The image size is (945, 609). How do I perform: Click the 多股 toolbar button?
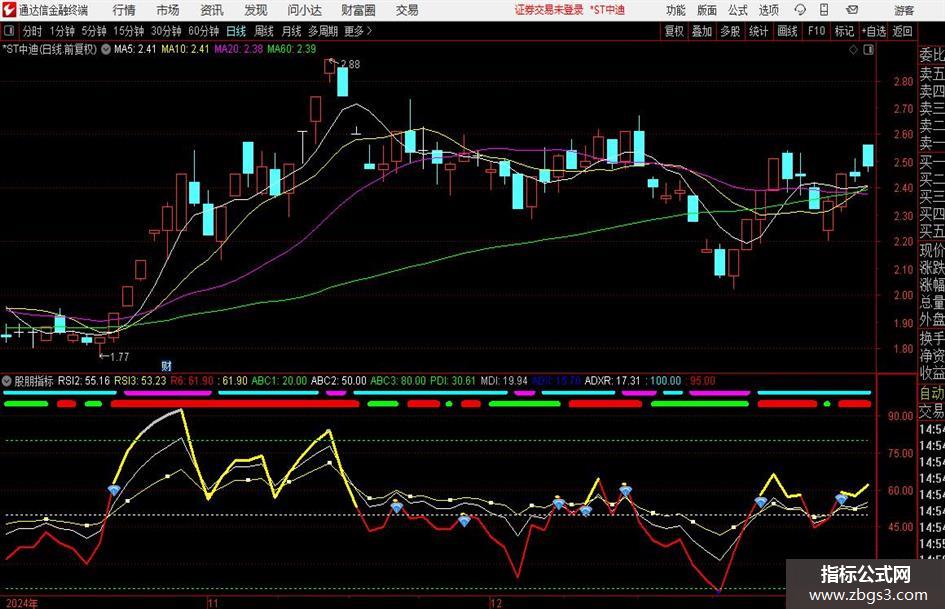click(730, 31)
